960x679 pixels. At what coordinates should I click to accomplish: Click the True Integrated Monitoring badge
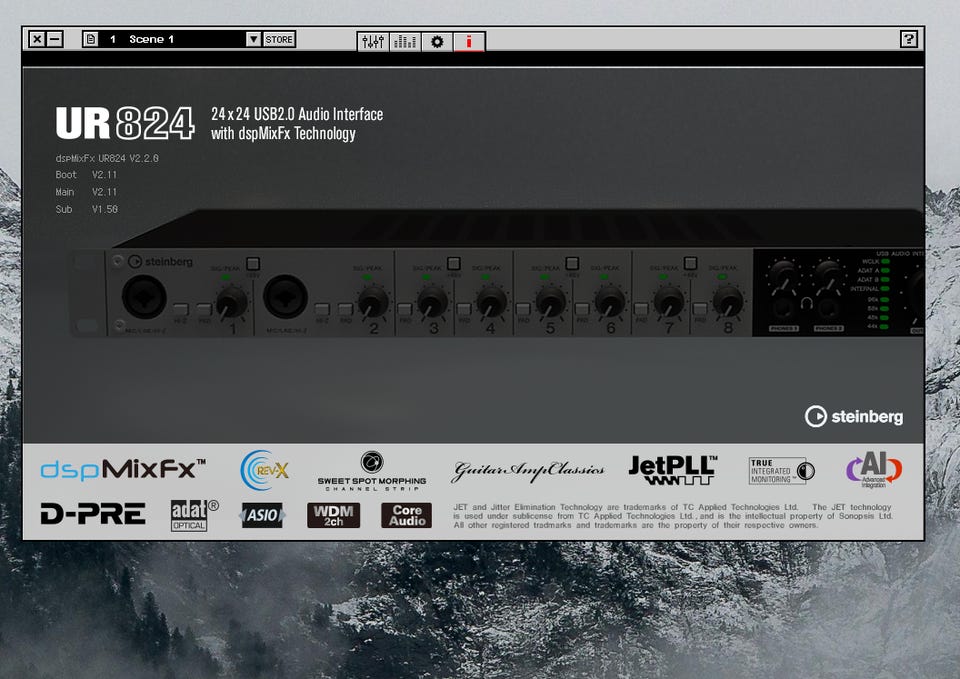point(782,471)
